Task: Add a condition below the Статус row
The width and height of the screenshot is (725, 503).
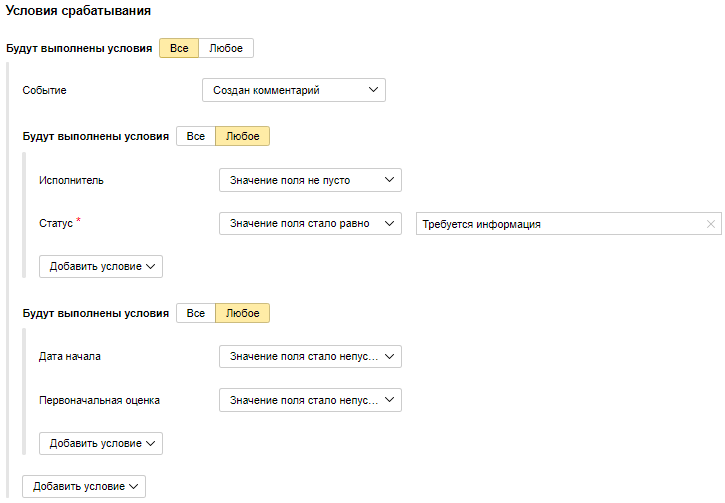Action: point(101,266)
